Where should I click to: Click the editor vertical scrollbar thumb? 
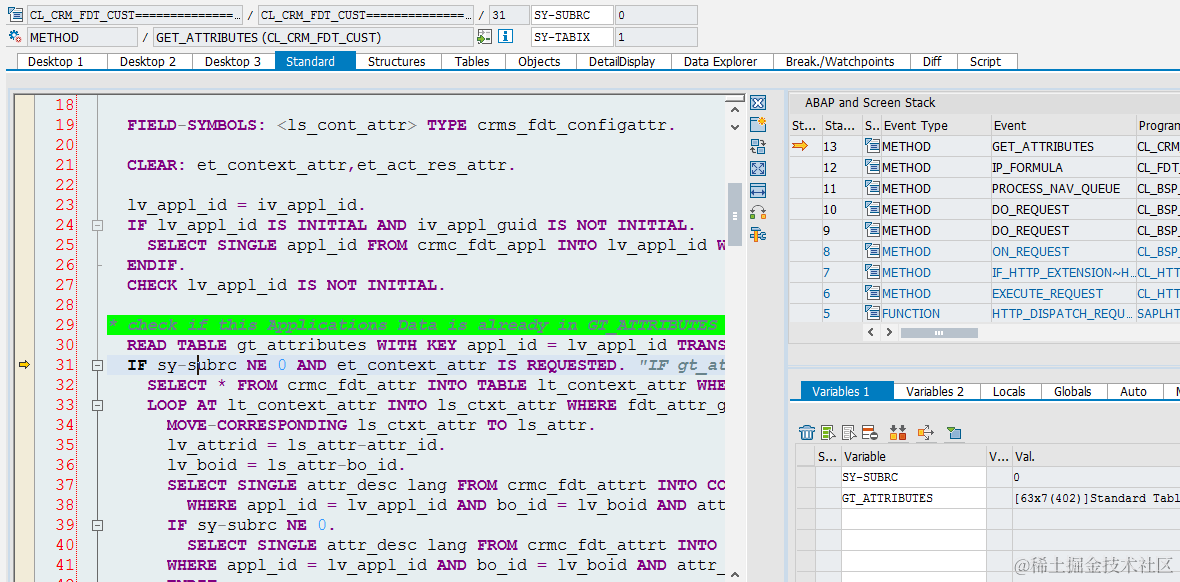click(x=734, y=214)
